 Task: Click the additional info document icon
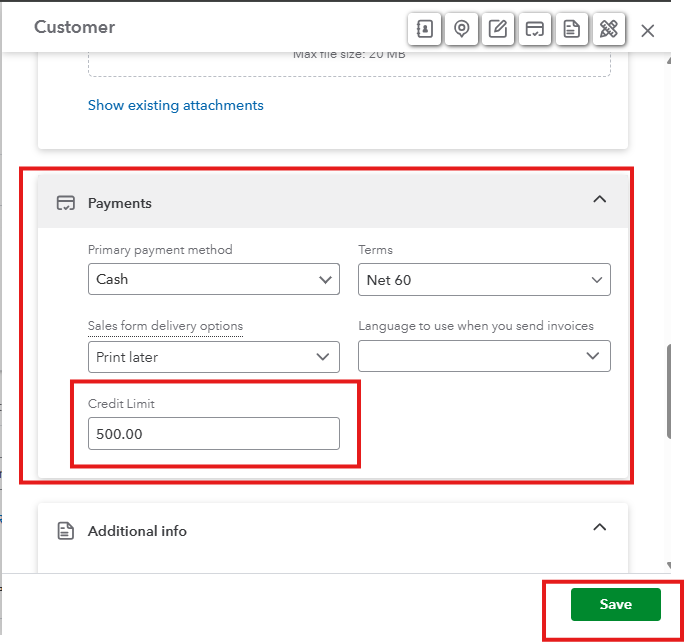coord(570,29)
